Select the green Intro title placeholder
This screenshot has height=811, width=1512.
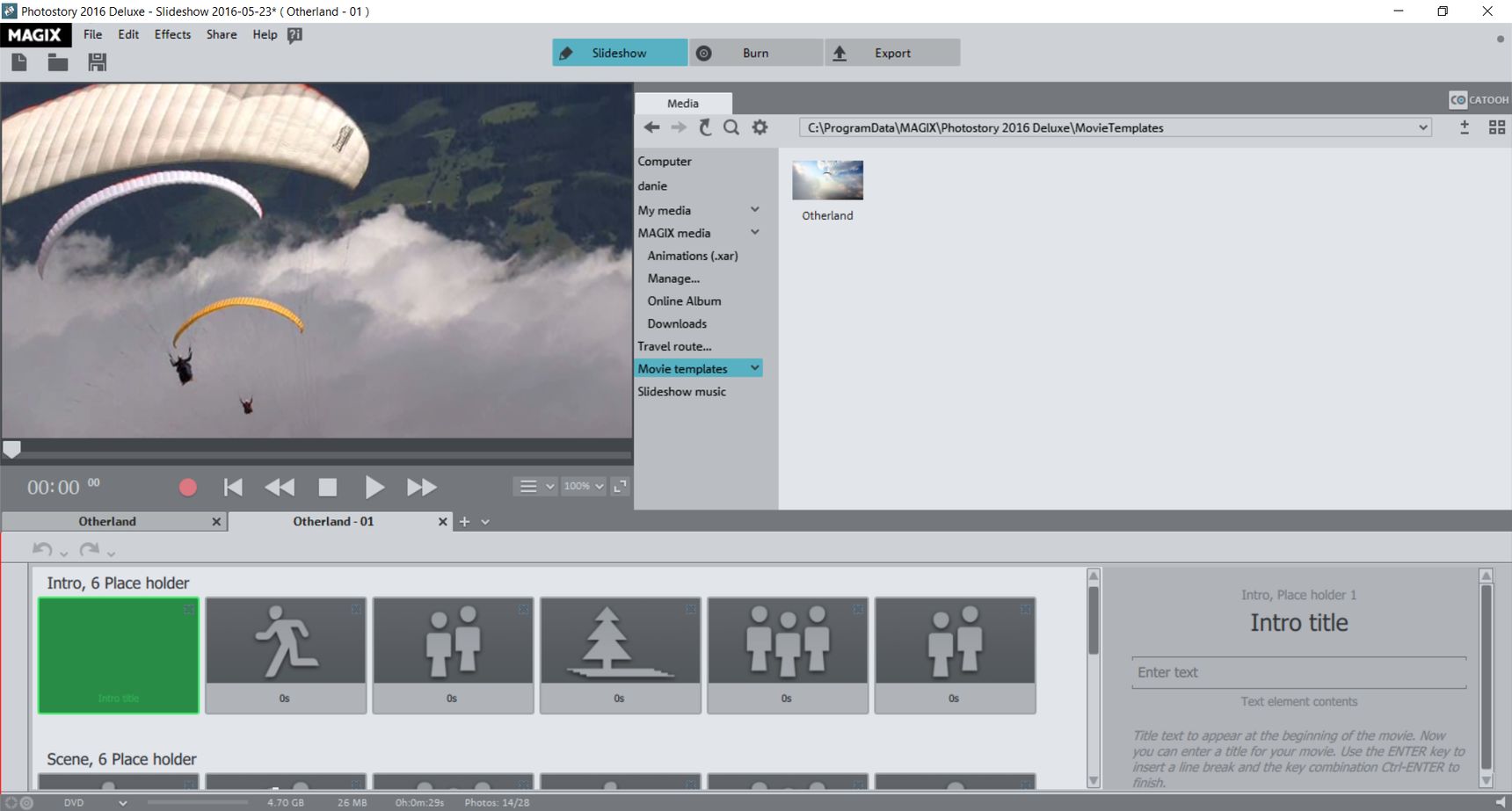coord(119,655)
